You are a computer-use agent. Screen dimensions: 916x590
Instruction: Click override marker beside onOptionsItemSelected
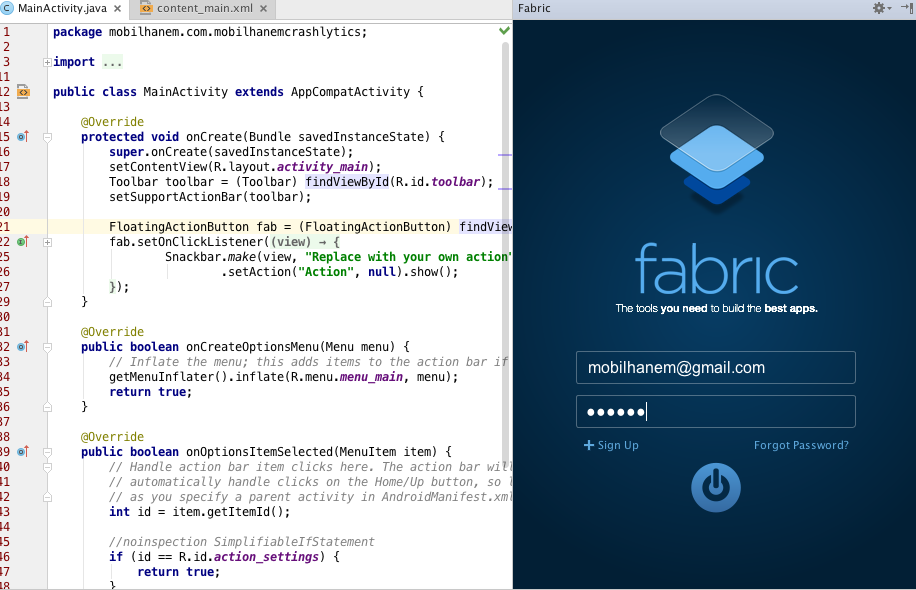[x=23, y=452]
